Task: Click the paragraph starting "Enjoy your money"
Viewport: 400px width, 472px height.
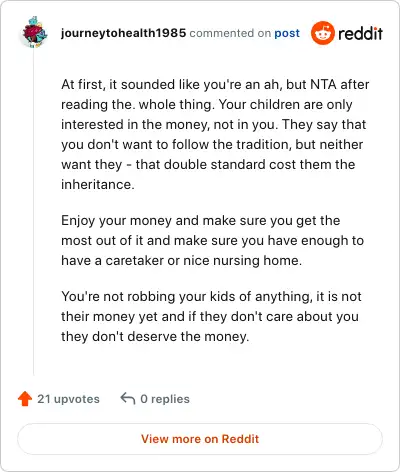Action: tap(212, 240)
